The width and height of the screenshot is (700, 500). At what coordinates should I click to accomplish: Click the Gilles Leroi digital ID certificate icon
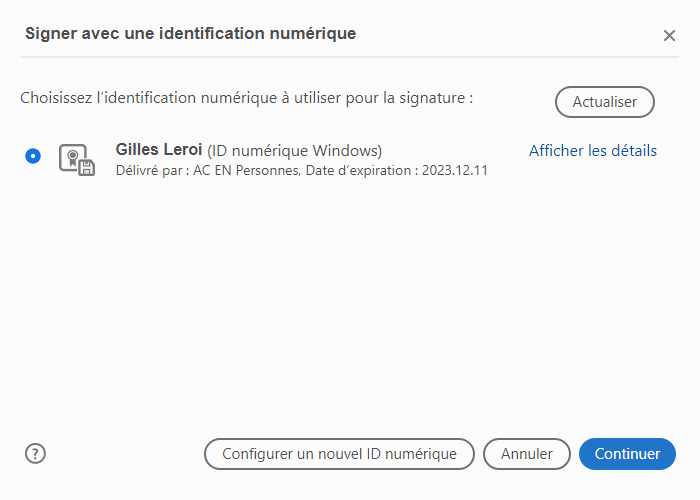click(x=77, y=160)
